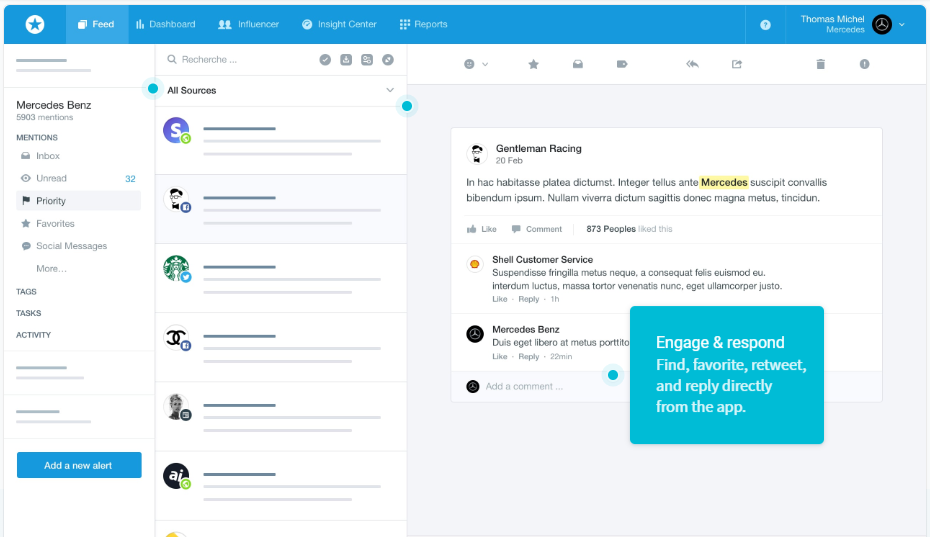
Task: Click the Gentleman Racing post author name
Action: (539, 148)
